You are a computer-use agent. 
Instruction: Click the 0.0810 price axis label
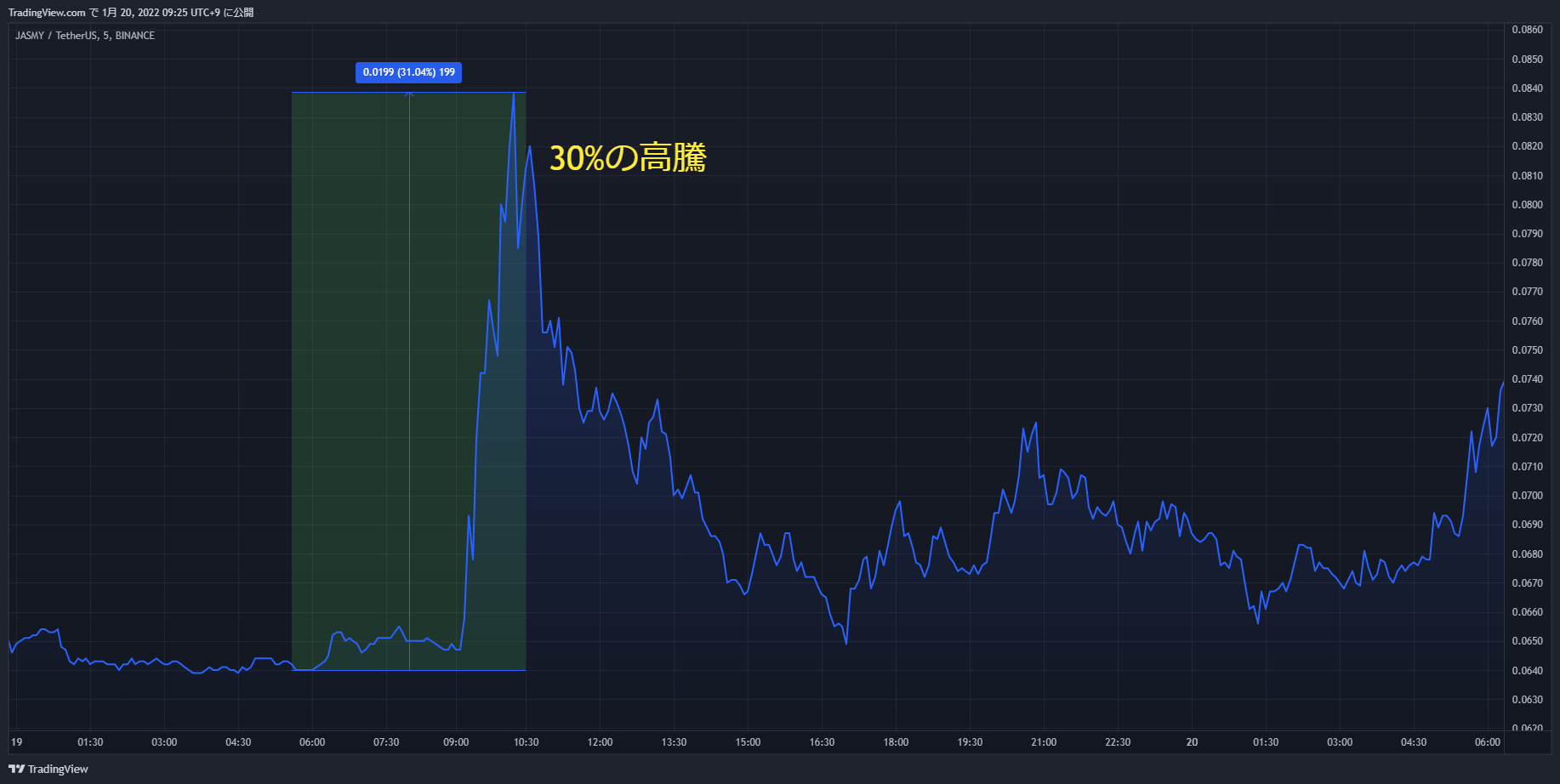pos(1527,176)
